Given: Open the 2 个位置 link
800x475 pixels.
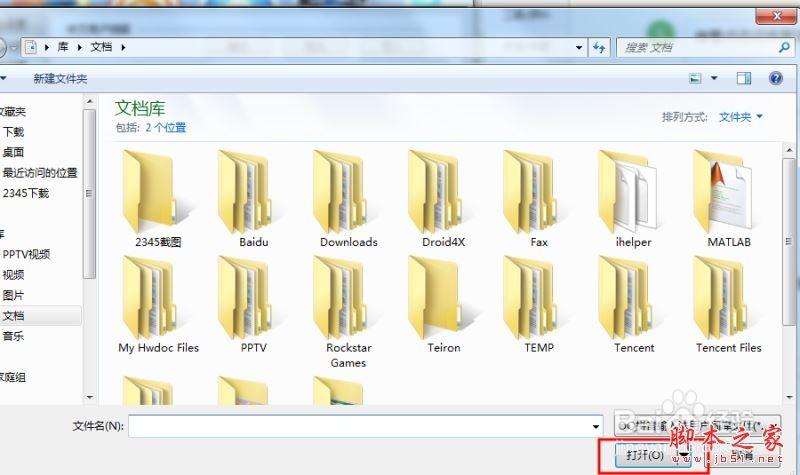Looking at the screenshot, I should [165, 128].
